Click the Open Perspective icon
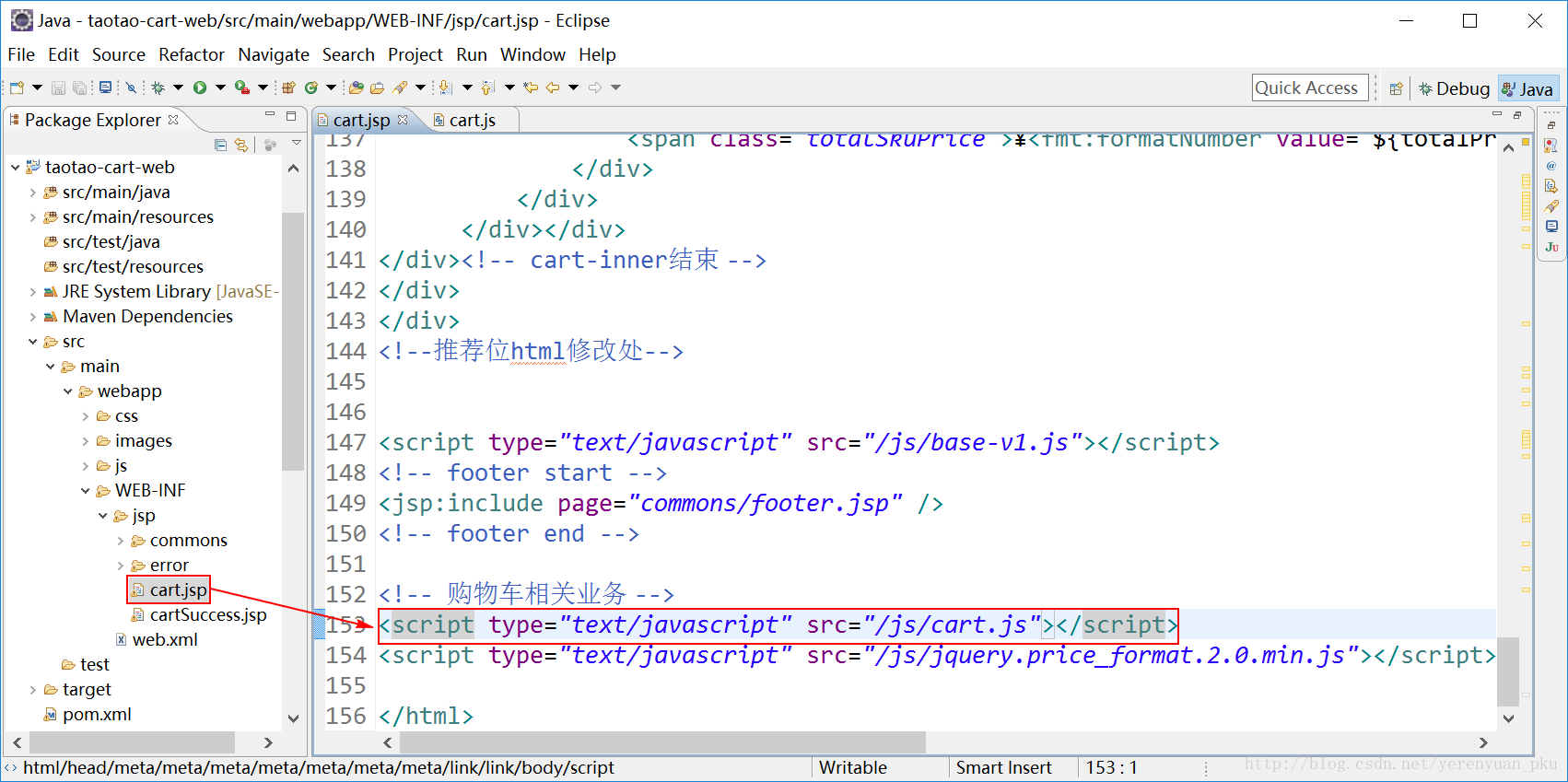The height and width of the screenshot is (782, 1568). pyautogui.click(x=1397, y=88)
